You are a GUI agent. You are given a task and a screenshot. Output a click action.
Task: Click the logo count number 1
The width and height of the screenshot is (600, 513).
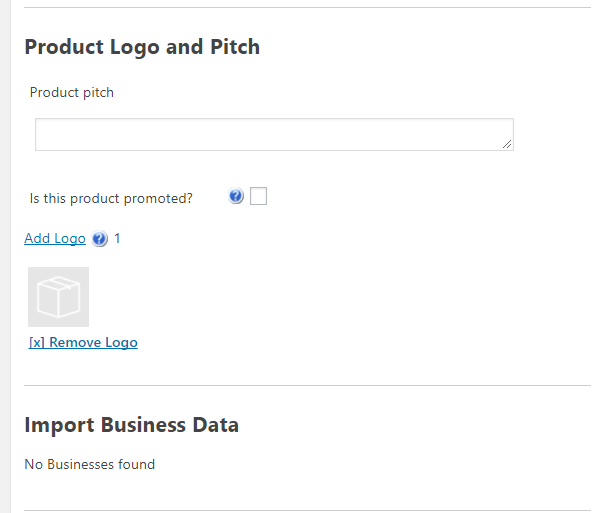[x=118, y=239]
